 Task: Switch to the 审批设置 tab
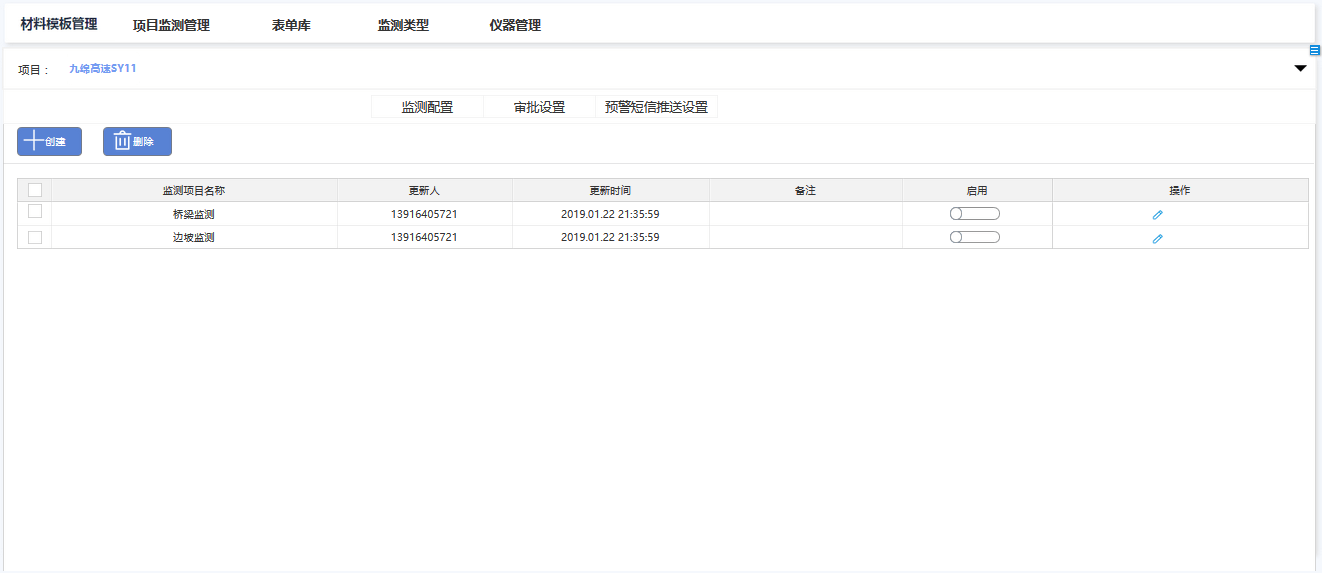click(539, 107)
